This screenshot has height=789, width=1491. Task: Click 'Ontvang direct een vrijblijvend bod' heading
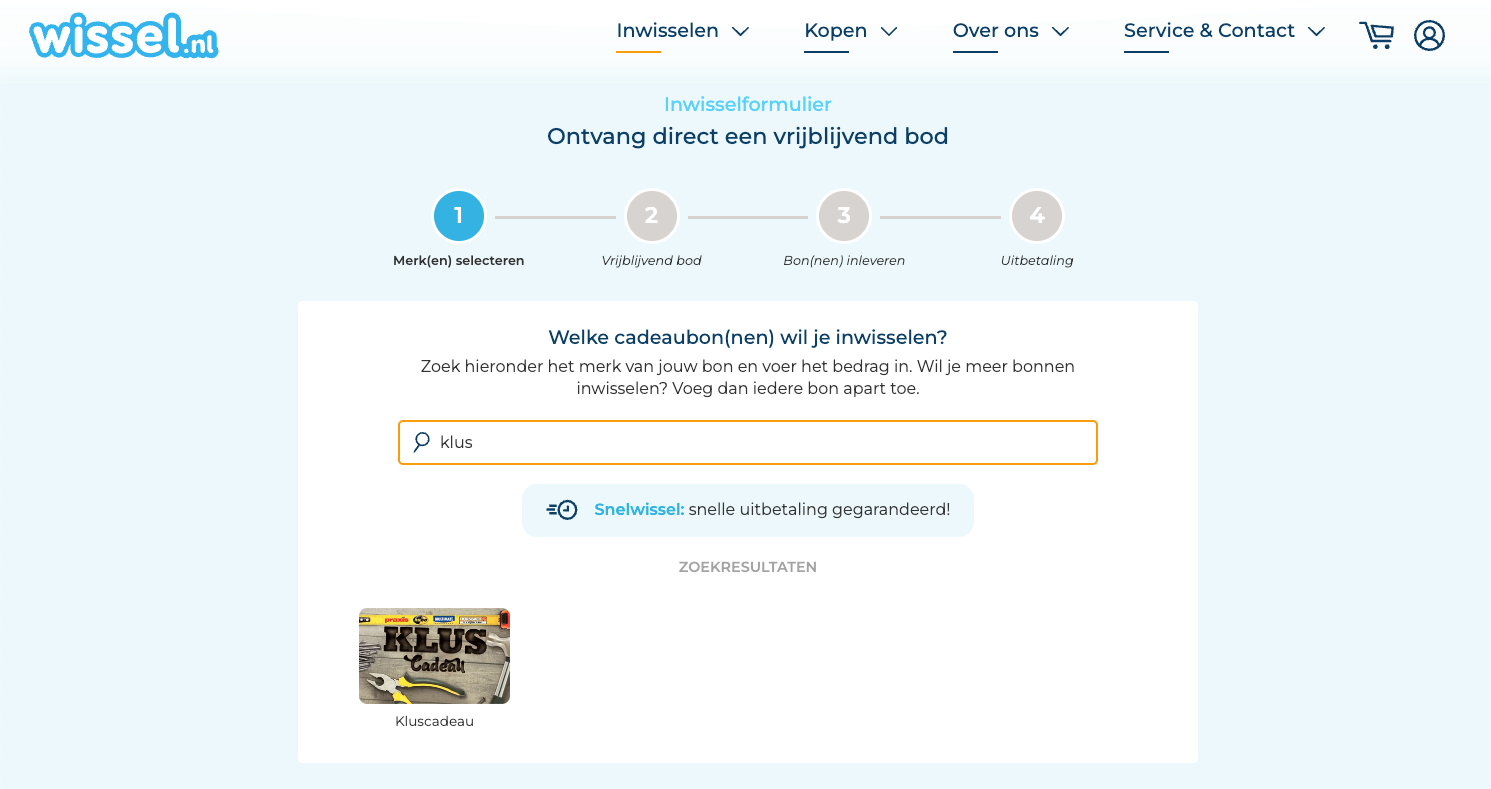click(748, 136)
